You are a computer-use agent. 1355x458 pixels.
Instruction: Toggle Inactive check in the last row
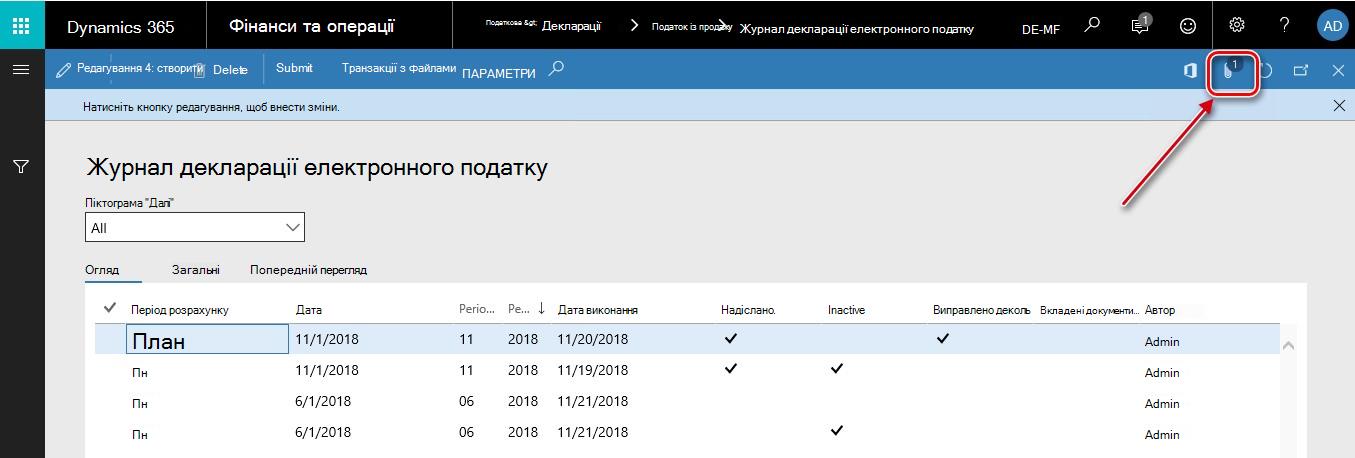click(x=837, y=431)
